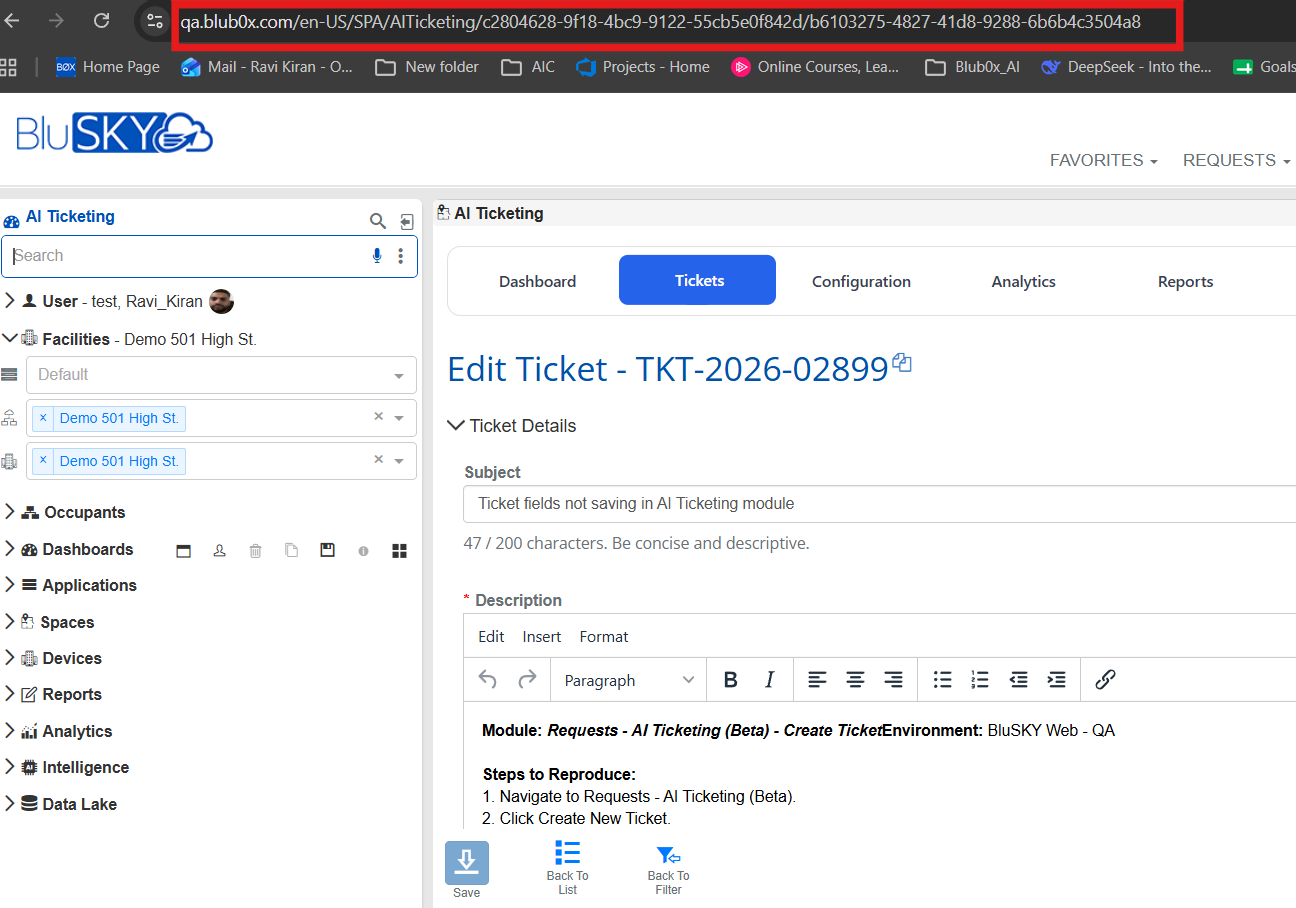The width and height of the screenshot is (1296, 908).
Task: Open the editor Insert menu
Action: coord(542,636)
